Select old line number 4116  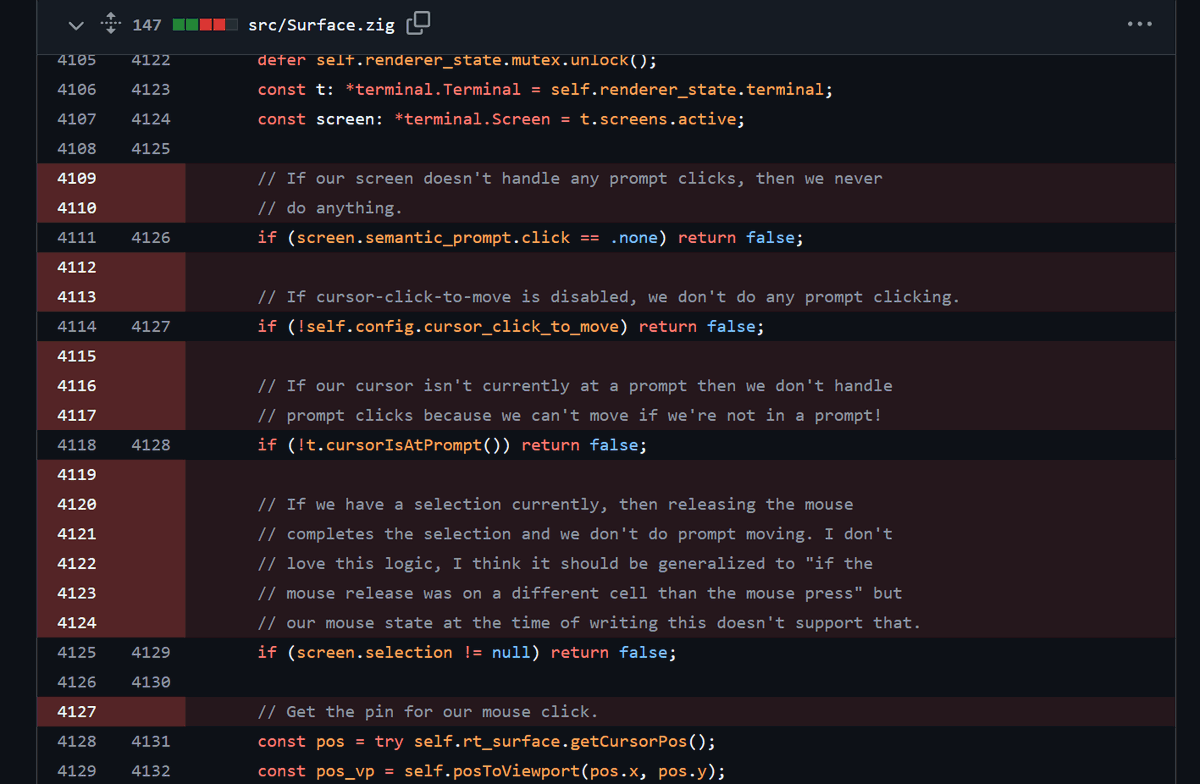click(77, 386)
